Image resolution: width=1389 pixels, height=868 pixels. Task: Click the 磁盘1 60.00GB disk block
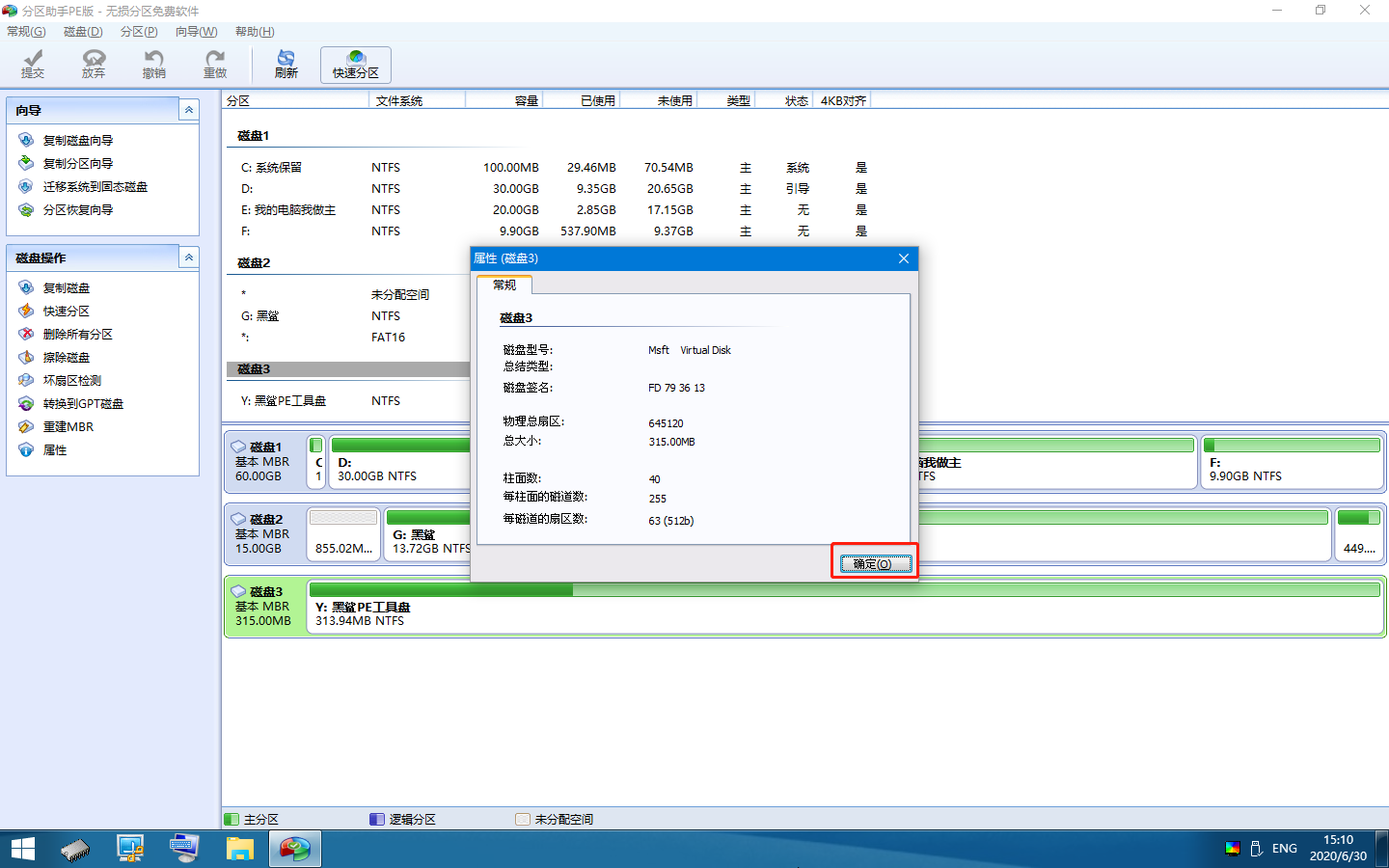point(263,461)
